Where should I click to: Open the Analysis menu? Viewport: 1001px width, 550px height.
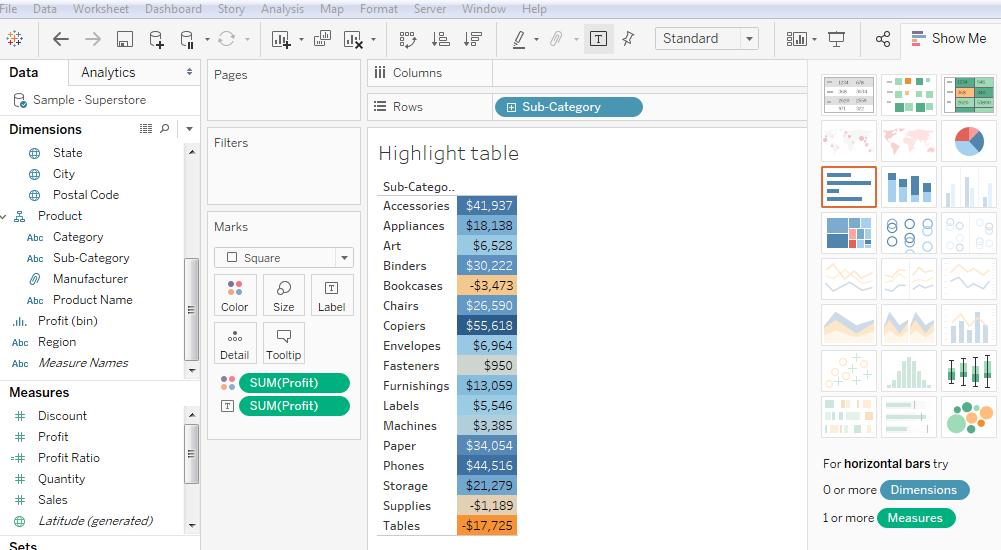(x=282, y=9)
